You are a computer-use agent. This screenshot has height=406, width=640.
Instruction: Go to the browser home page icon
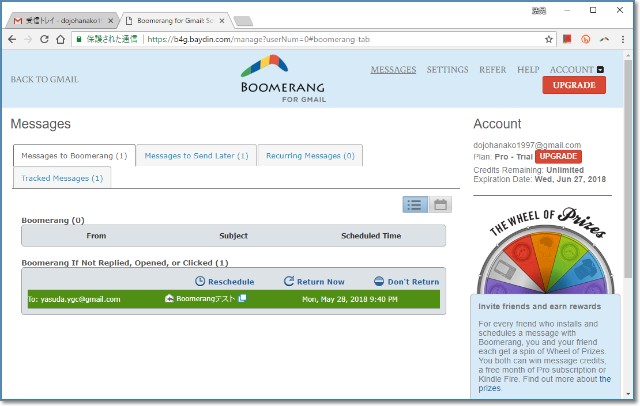62,39
